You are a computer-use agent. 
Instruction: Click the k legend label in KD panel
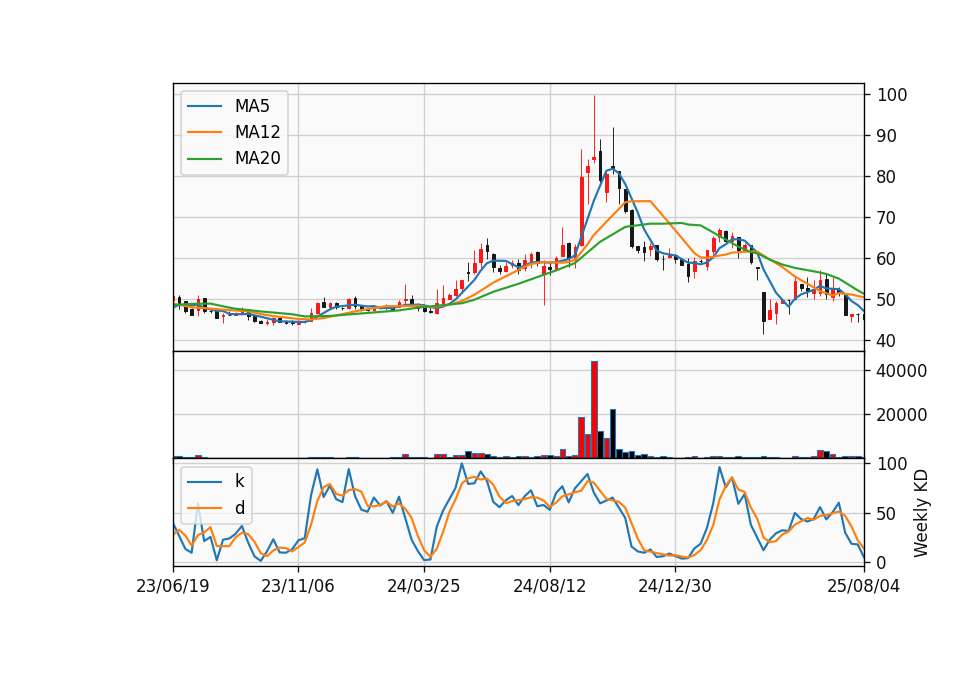tap(239, 481)
